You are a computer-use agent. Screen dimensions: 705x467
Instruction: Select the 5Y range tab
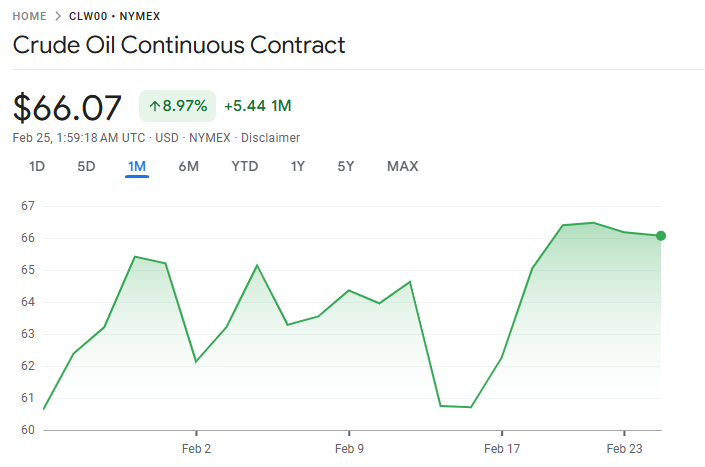pyautogui.click(x=346, y=166)
